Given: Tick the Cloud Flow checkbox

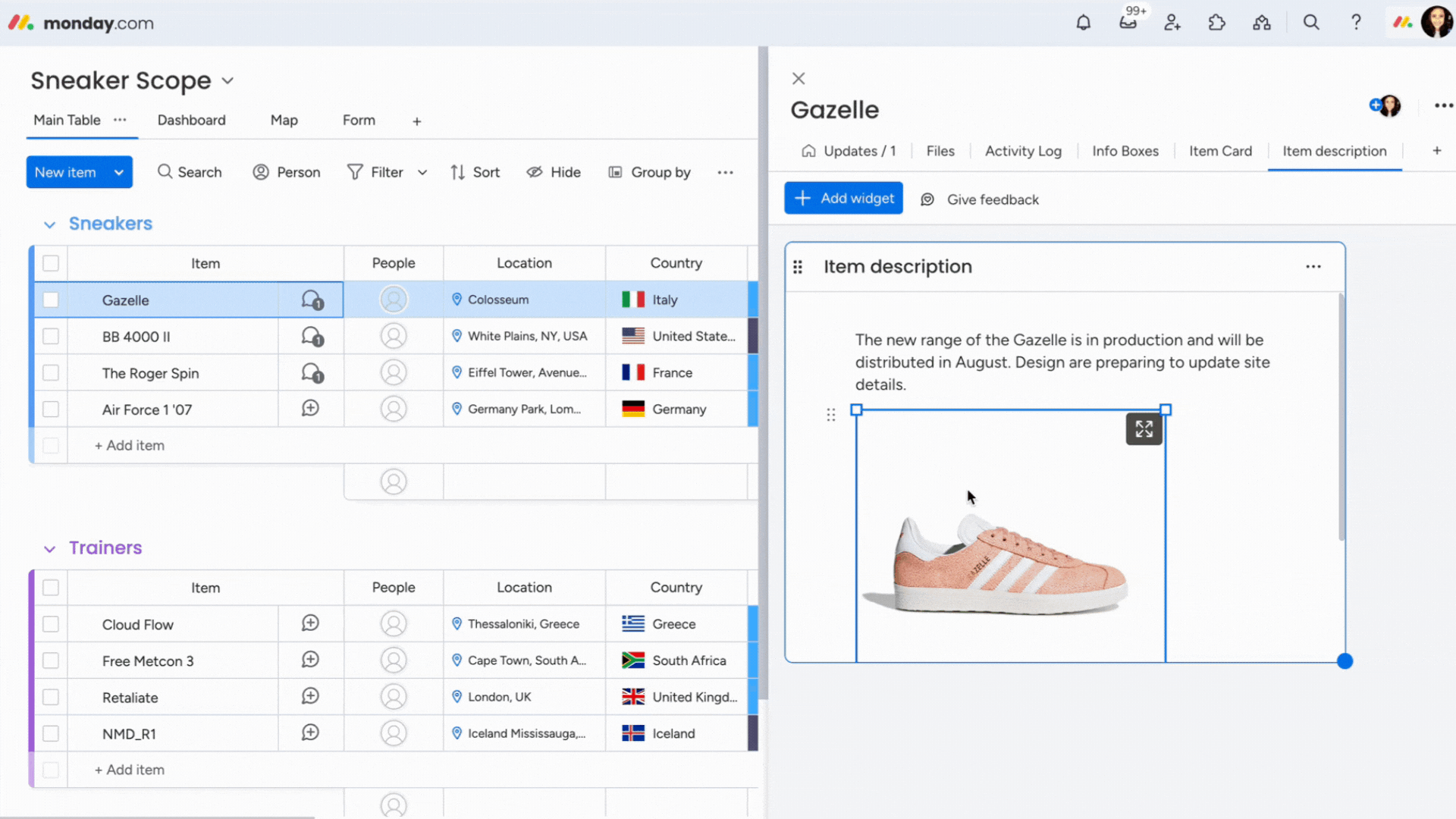Looking at the screenshot, I should pyautogui.click(x=51, y=624).
